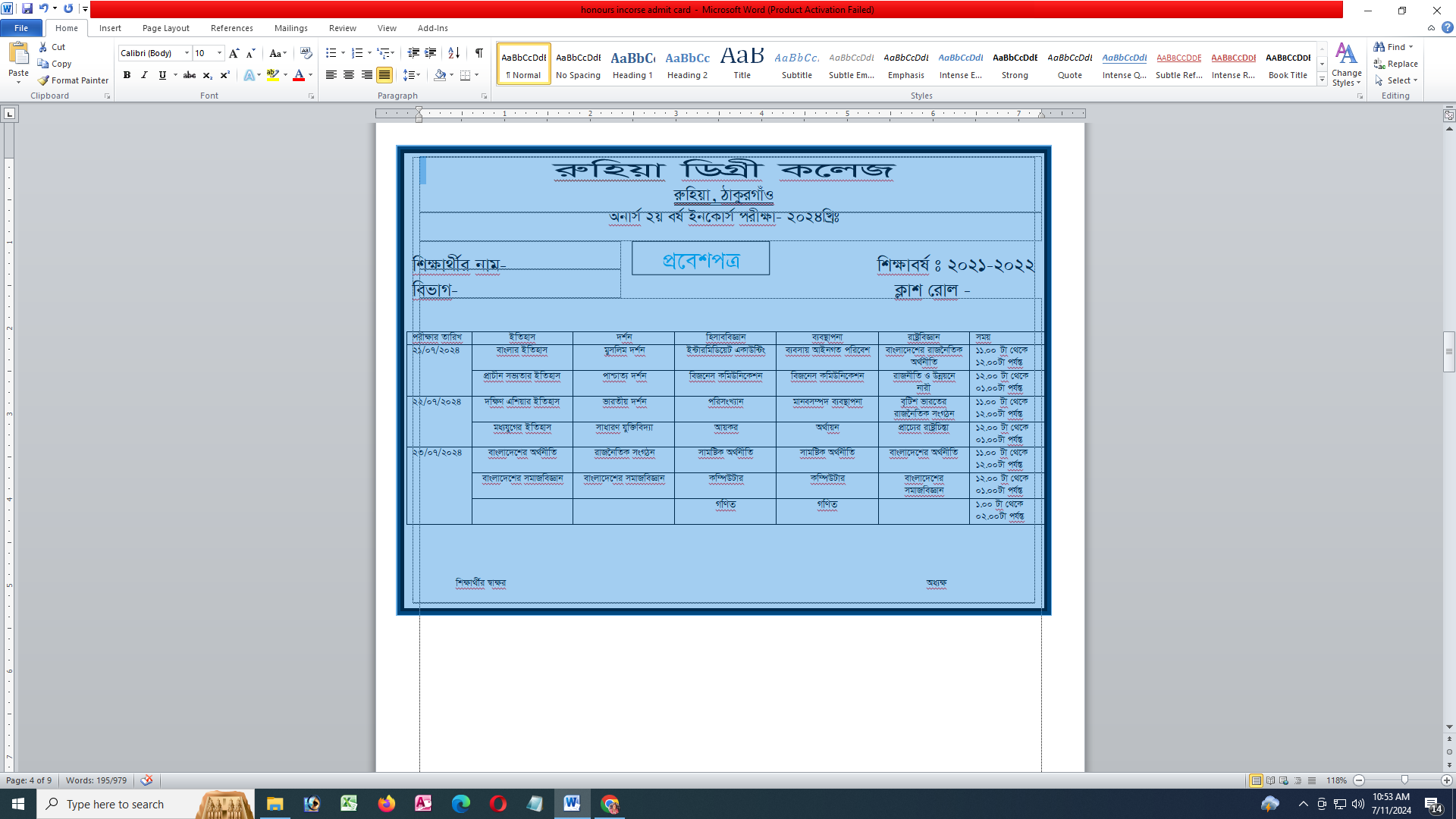Image resolution: width=1456 pixels, height=819 pixels.
Task: Enable Justify text alignment
Action: click(x=384, y=75)
